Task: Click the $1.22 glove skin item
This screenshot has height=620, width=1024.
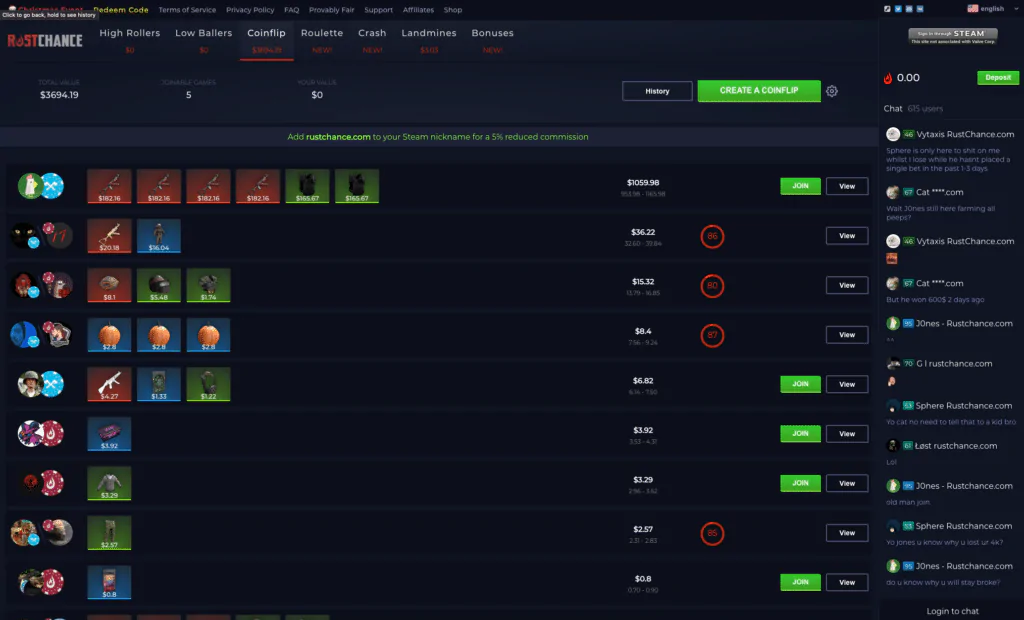Action: pos(208,384)
